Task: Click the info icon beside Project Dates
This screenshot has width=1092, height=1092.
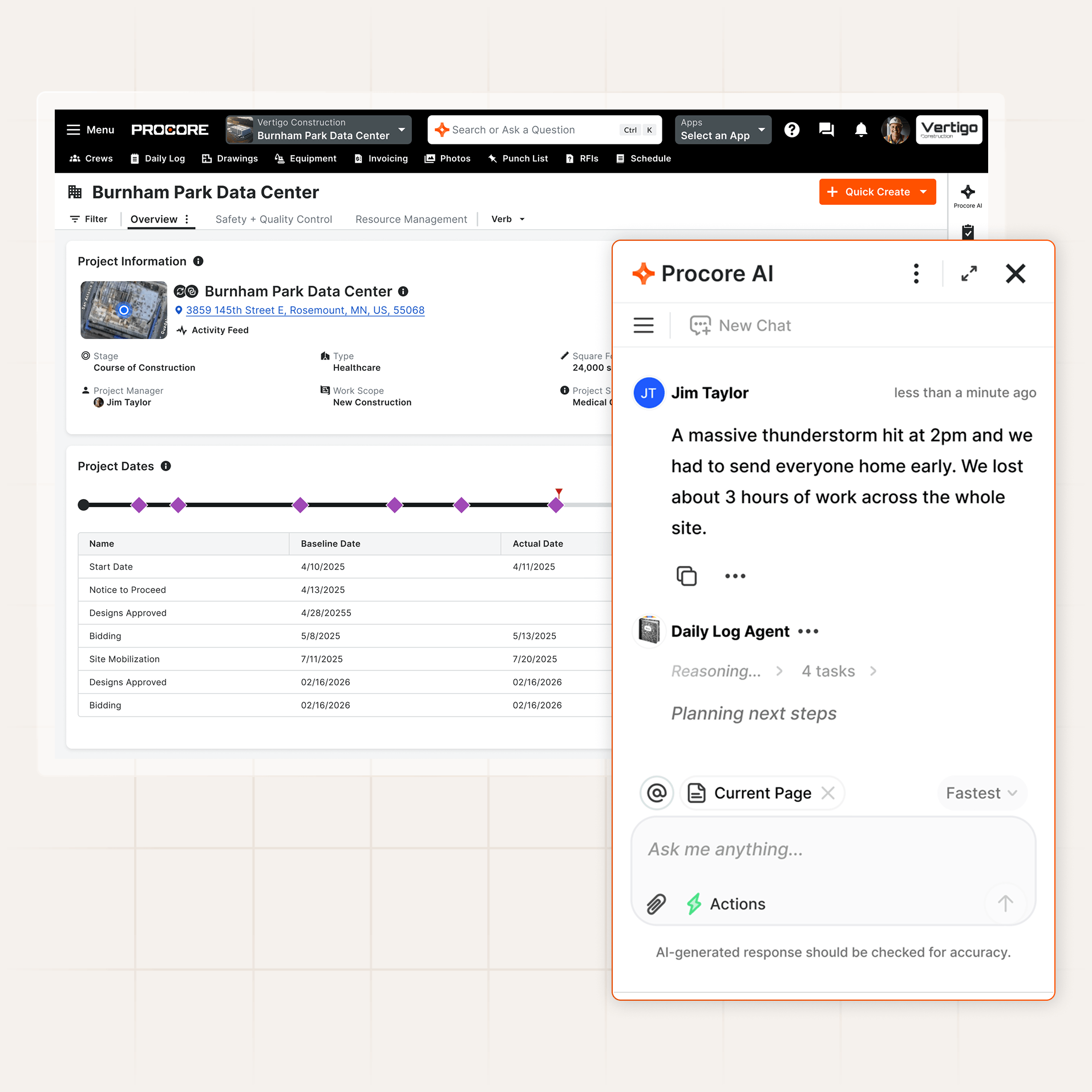Action: pos(166,466)
